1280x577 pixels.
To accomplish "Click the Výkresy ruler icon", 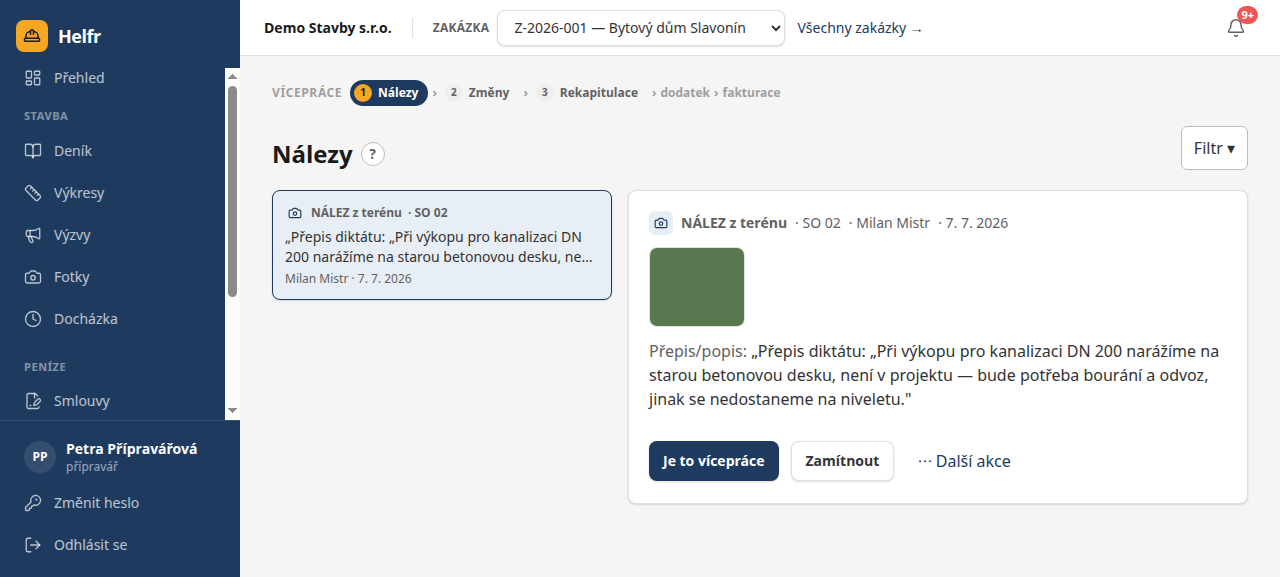I will [33, 193].
